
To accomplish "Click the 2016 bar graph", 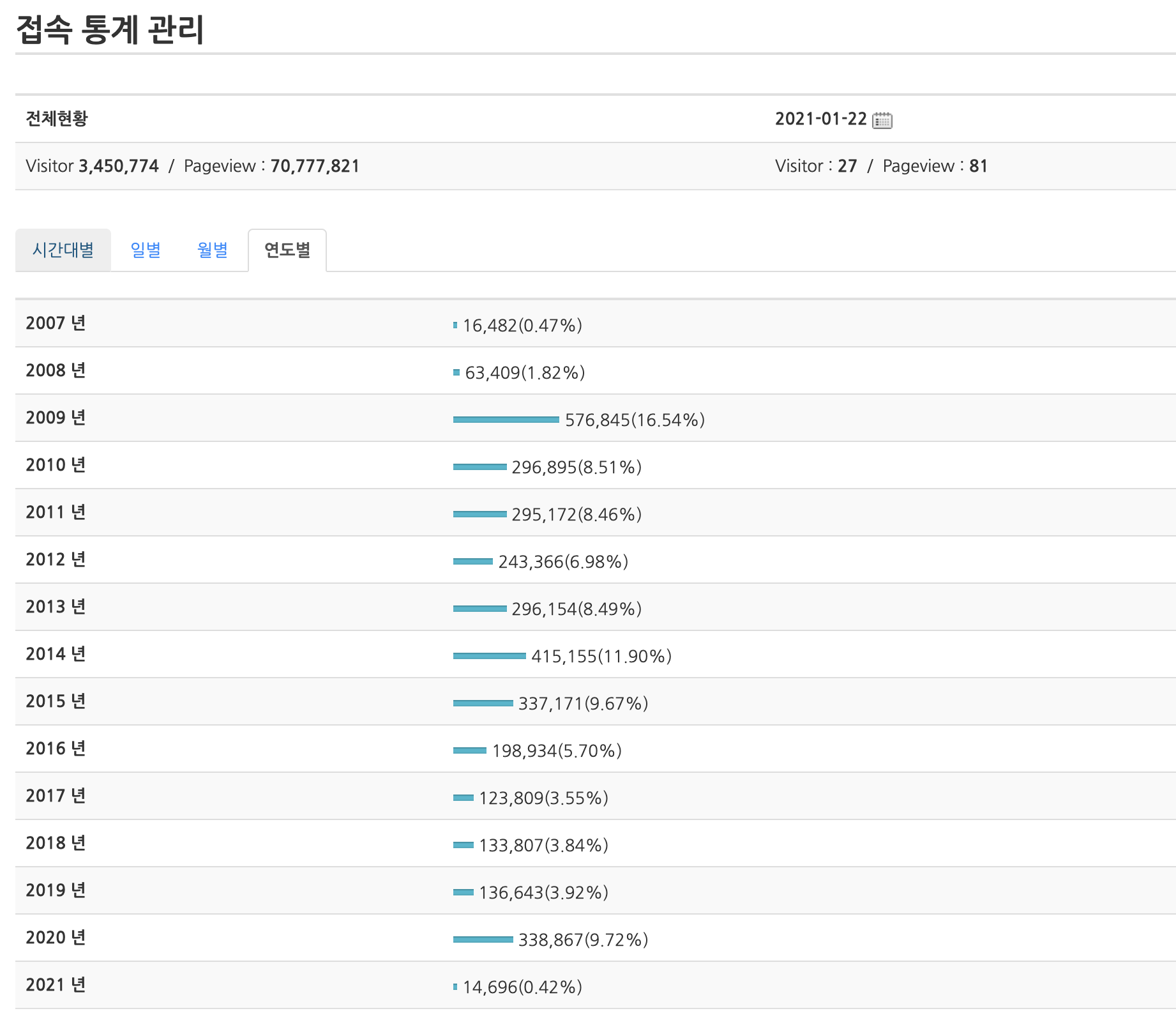I will [x=470, y=750].
